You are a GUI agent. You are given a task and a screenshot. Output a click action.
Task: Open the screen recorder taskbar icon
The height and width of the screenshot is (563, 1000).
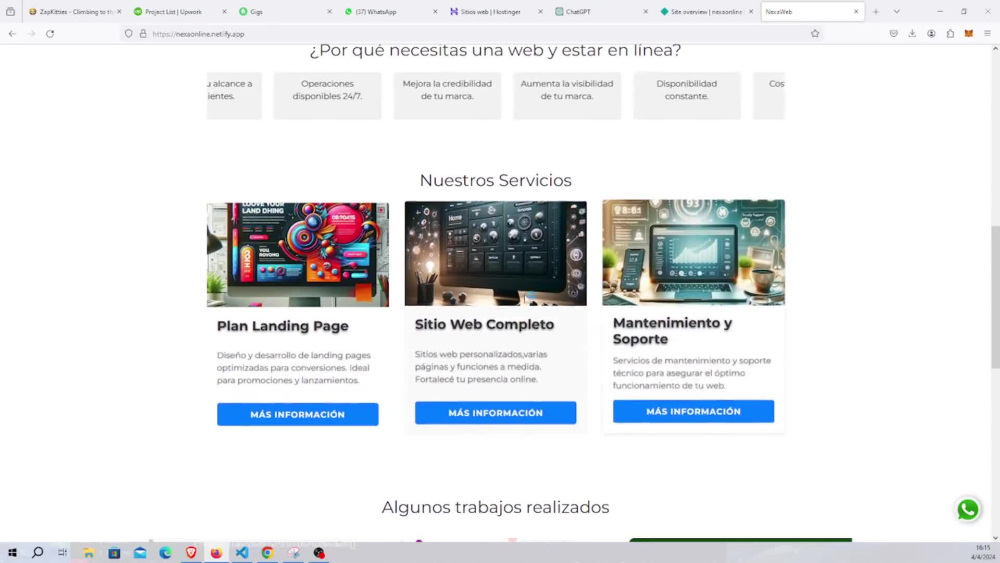(x=319, y=553)
